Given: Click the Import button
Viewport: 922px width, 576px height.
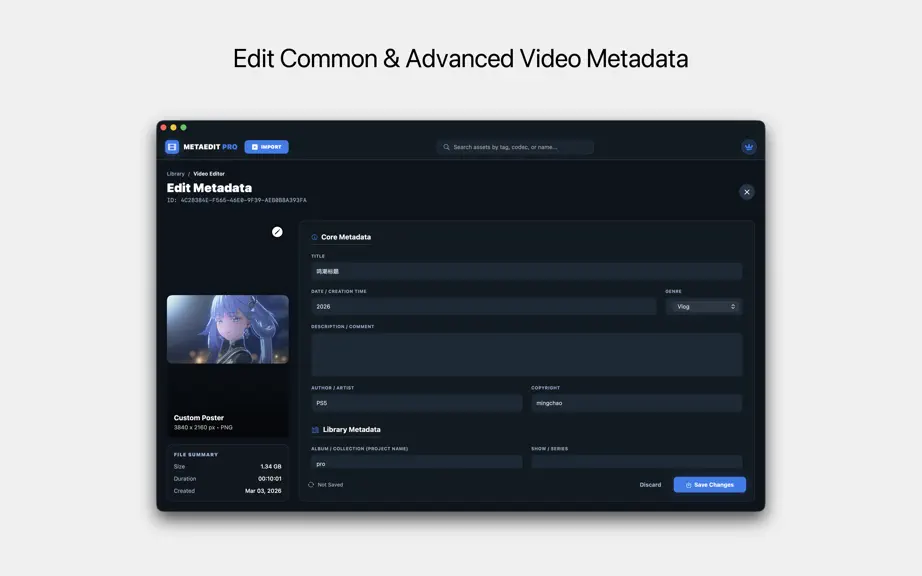Looking at the screenshot, I should pyautogui.click(x=266, y=147).
